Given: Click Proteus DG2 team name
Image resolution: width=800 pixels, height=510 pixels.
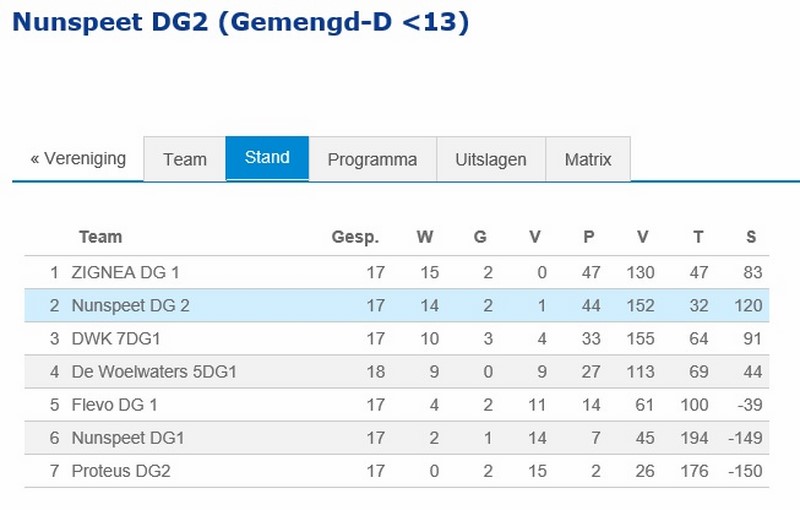Looking at the screenshot, I should (x=121, y=471).
